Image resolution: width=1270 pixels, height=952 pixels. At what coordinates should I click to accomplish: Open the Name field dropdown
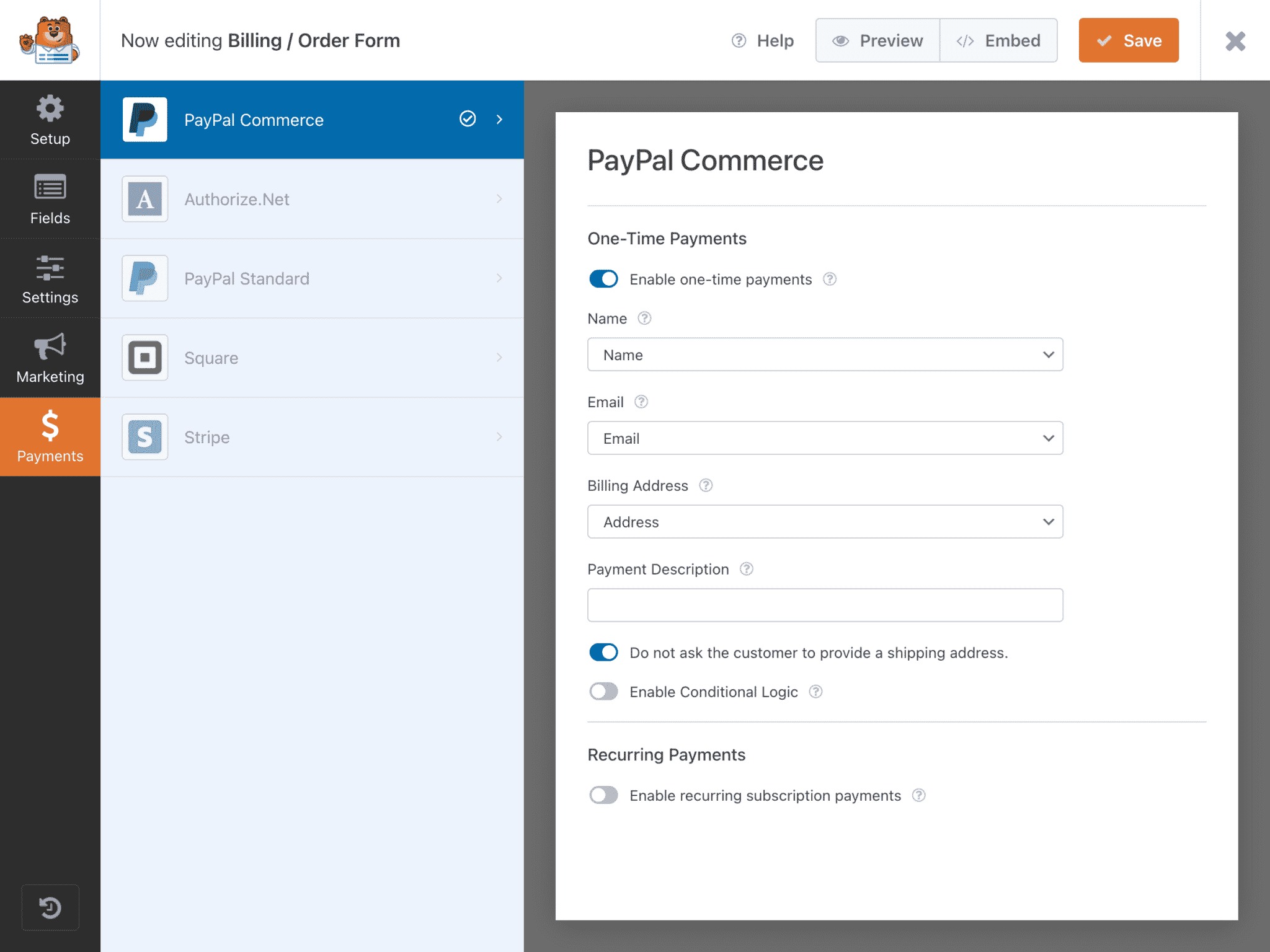click(x=825, y=355)
